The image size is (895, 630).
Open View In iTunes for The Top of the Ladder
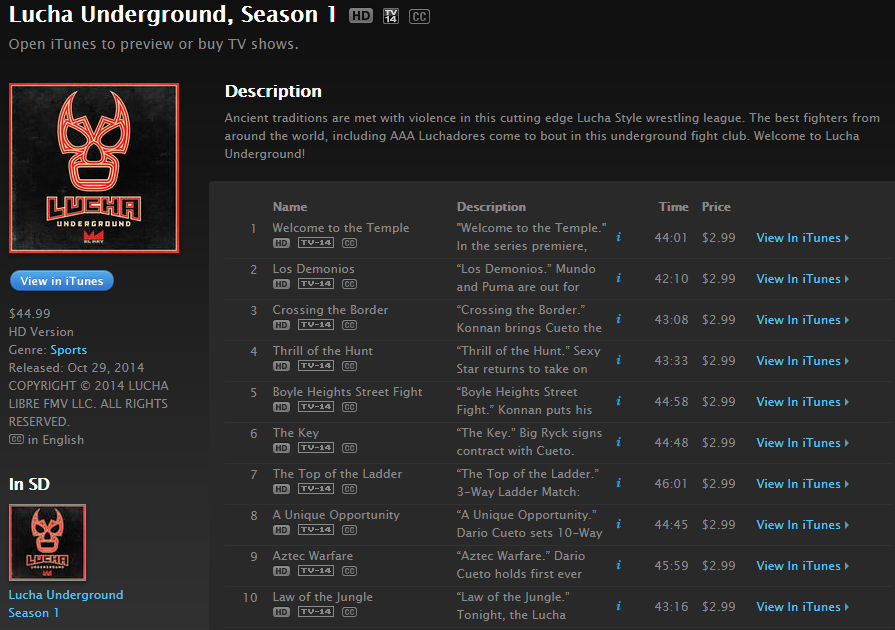pos(803,484)
